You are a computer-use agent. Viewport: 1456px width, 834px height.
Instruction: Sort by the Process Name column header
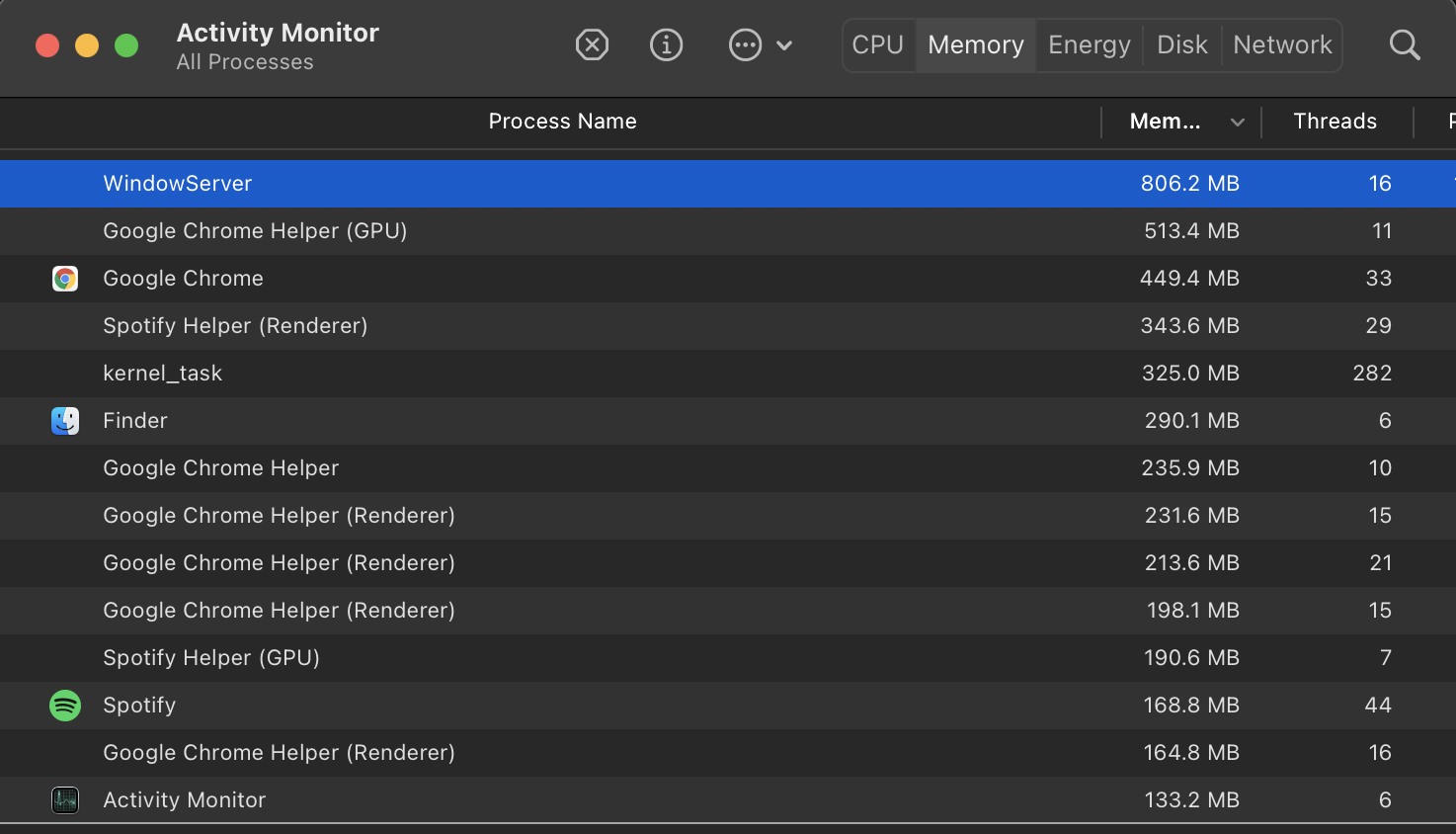[562, 122]
